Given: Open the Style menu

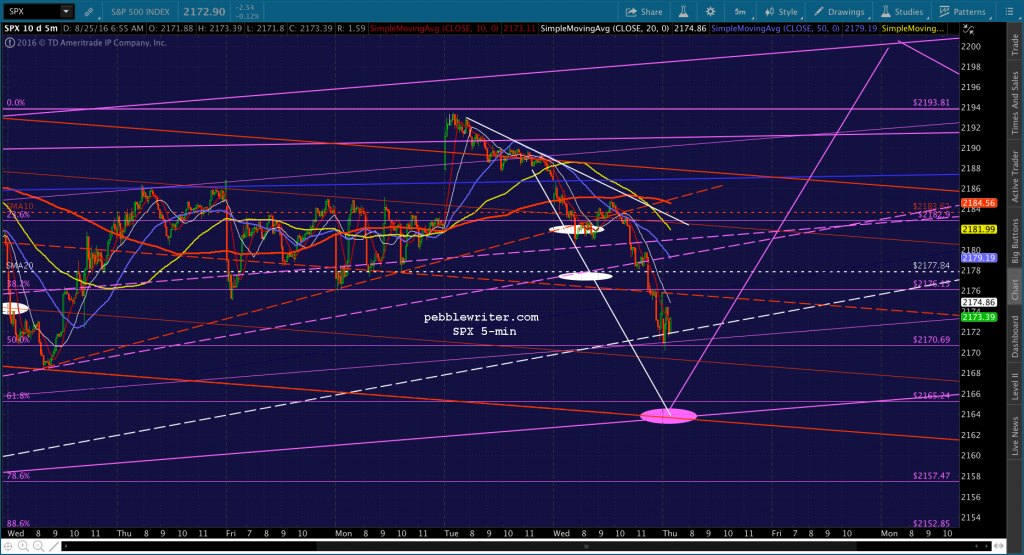Looking at the screenshot, I should 782,12.
